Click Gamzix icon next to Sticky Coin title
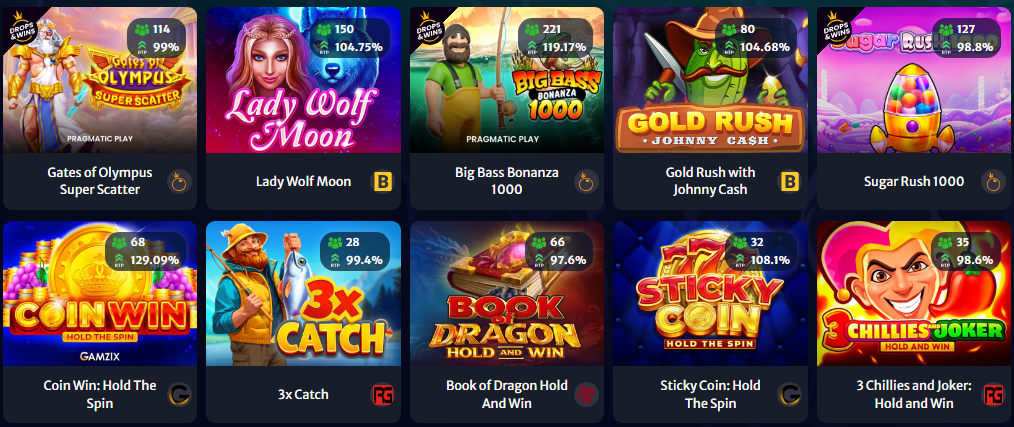Image resolution: width=1014 pixels, height=427 pixels. 790,394
